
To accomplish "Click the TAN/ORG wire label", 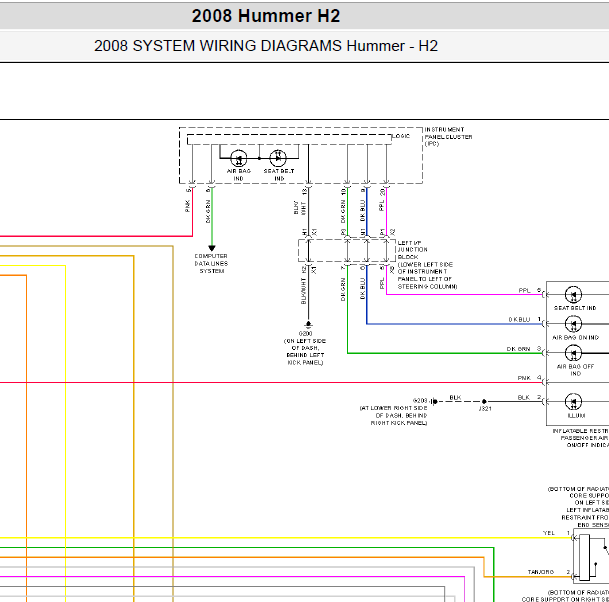I will coord(540,572).
